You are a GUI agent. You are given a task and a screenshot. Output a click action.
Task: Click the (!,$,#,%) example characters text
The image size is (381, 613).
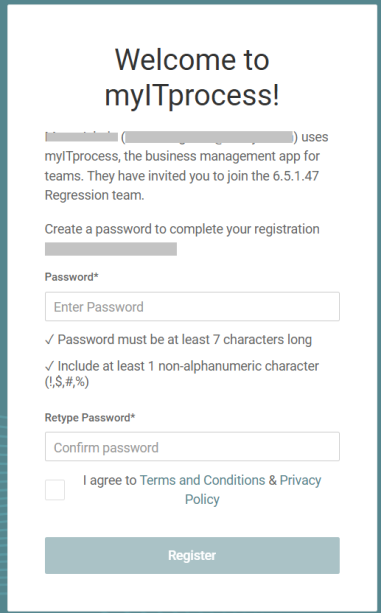point(67,382)
